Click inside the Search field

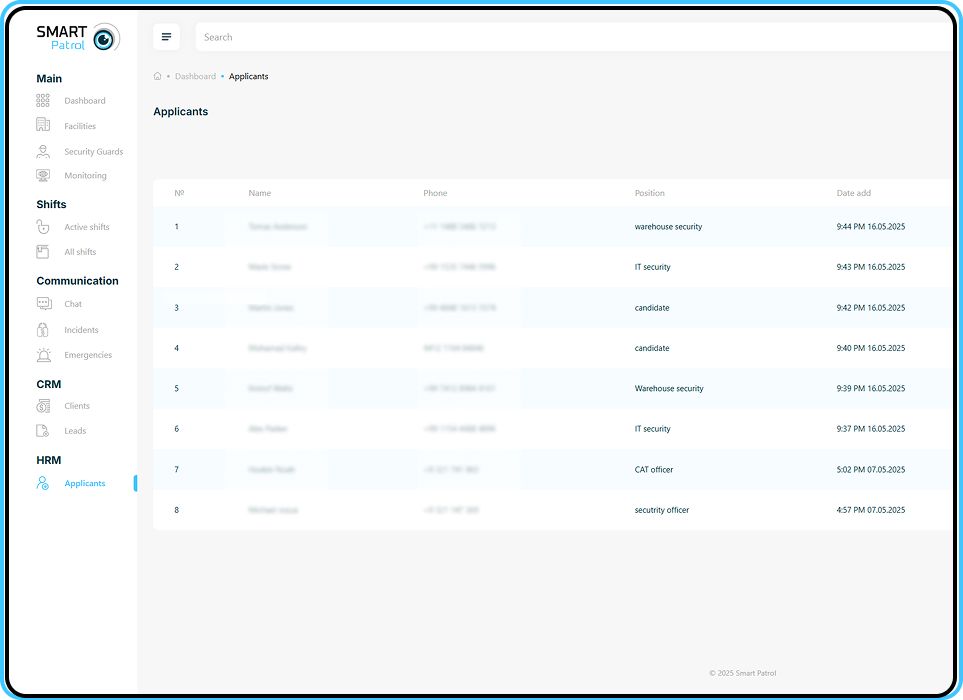coord(570,37)
